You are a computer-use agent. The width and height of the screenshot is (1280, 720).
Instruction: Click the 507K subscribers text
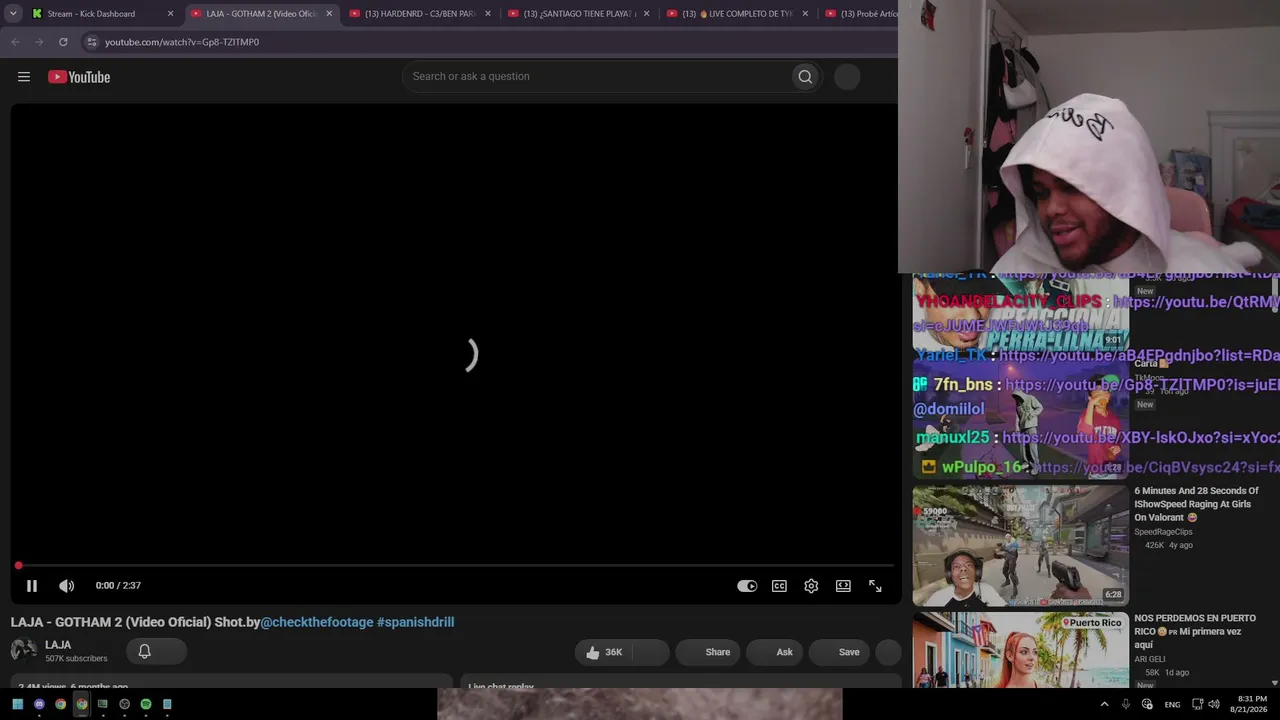pyautogui.click(x=76, y=659)
